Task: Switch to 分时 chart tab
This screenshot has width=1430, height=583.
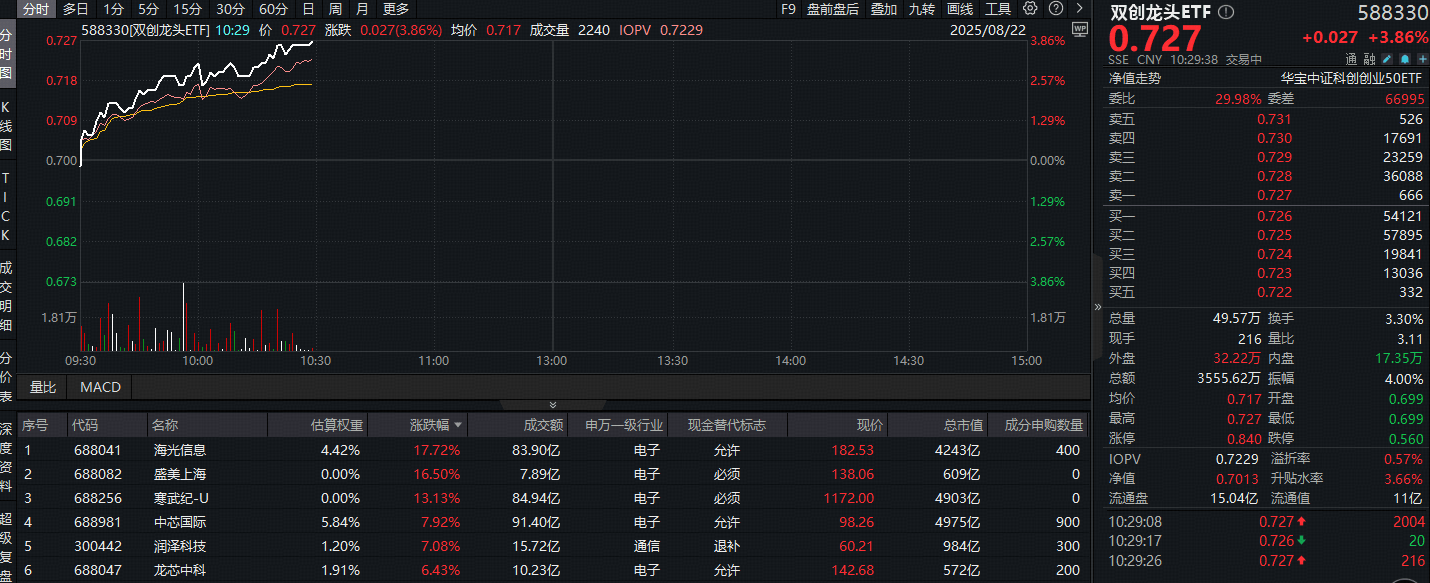Action: 35,9
